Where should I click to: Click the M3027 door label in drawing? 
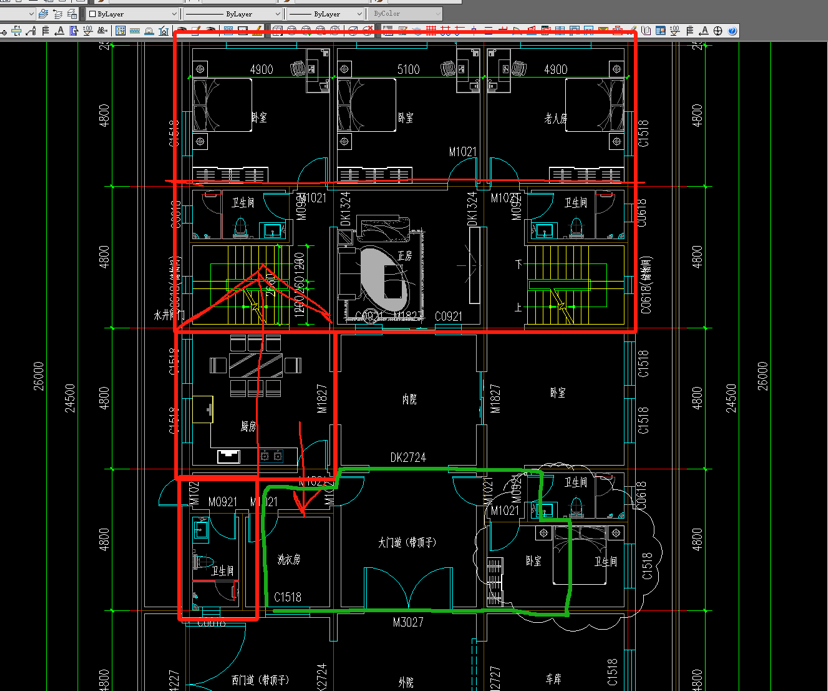(x=408, y=623)
